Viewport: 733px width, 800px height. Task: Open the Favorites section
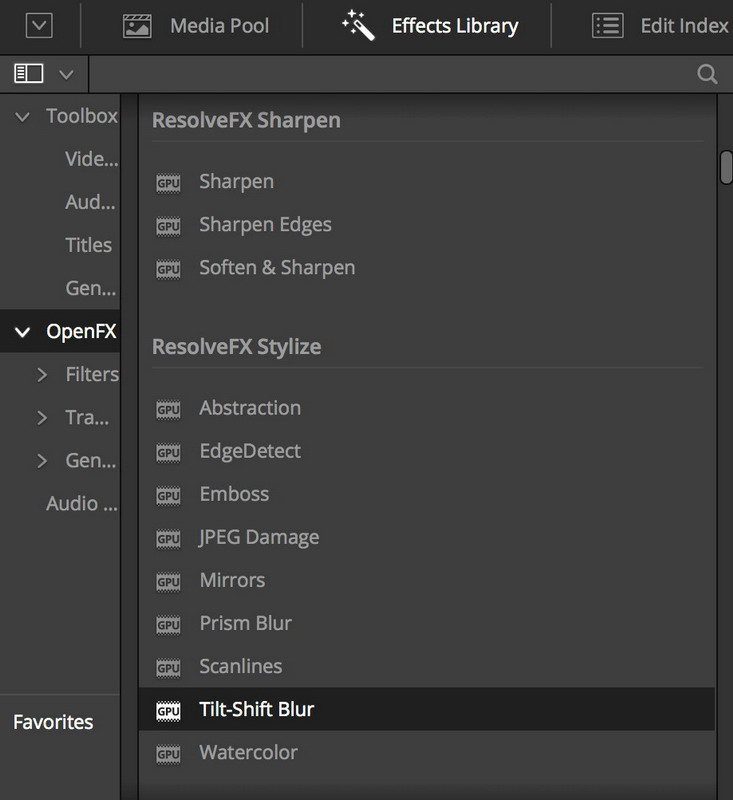coord(53,722)
